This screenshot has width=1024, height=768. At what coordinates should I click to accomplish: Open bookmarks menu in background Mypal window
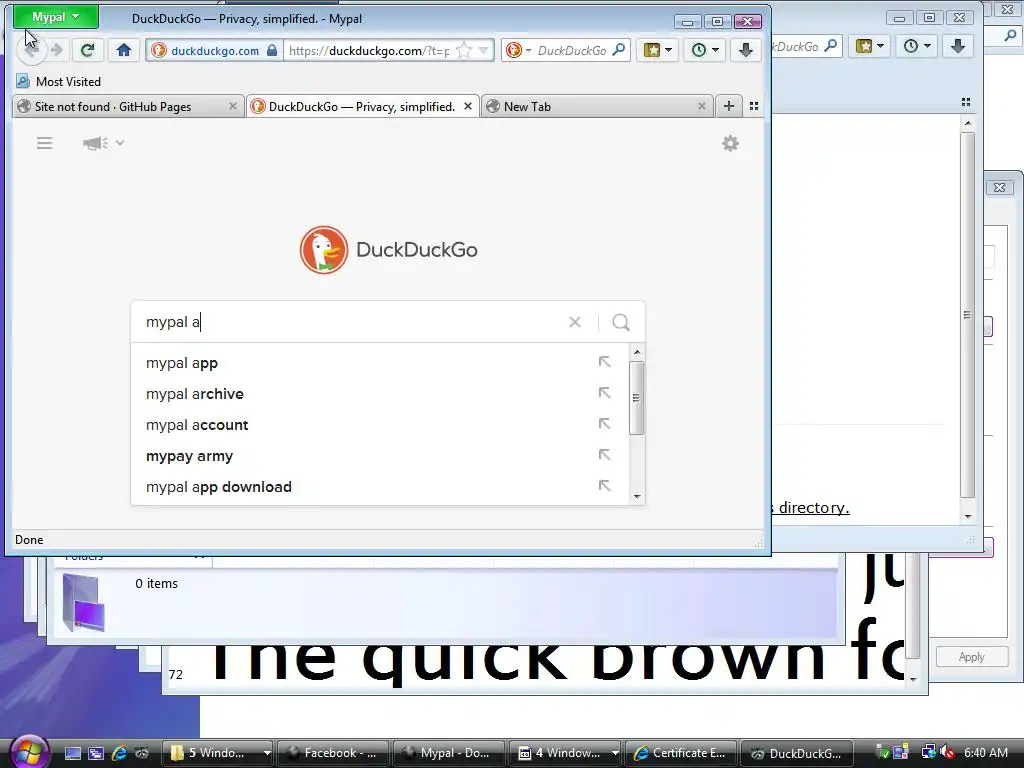point(870,46)
